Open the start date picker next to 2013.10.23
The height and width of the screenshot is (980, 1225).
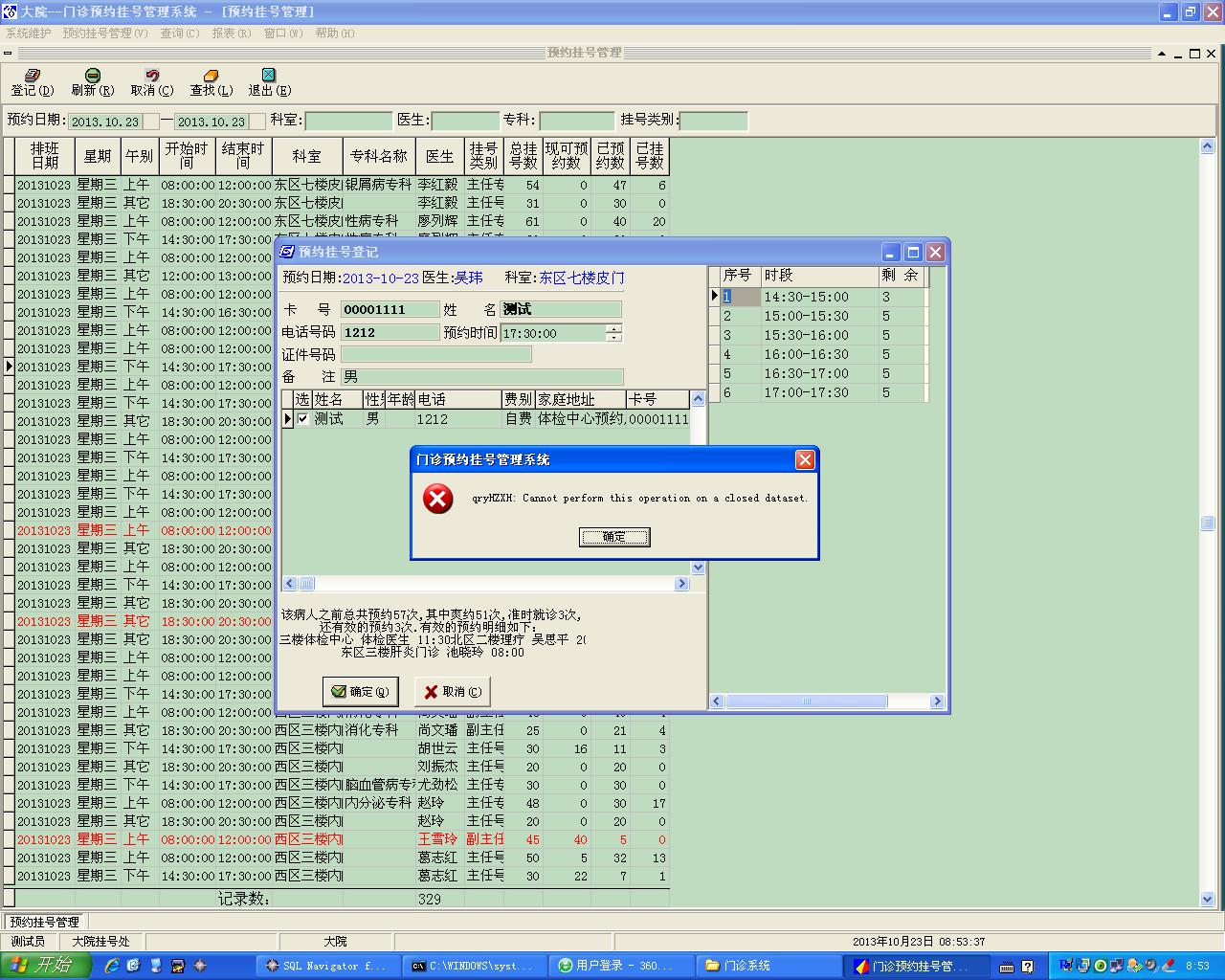(x=151, y=122)
